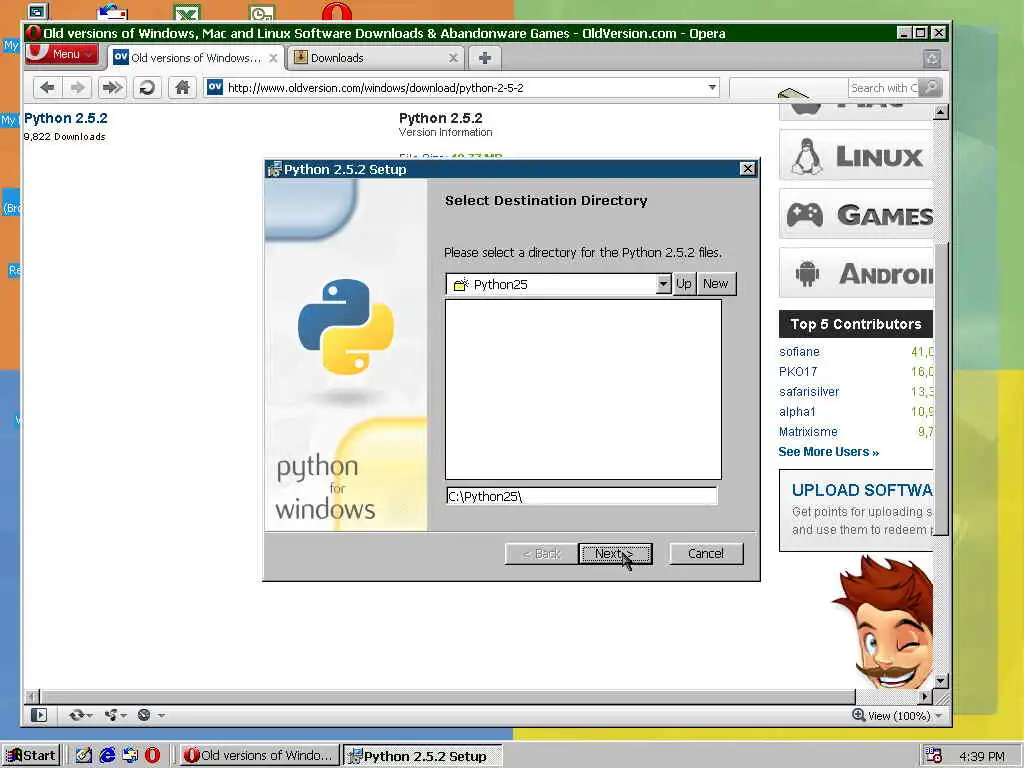Viewport: 1024px width, 768px height.
Task: Click the Up directory button
Action: 684,284
